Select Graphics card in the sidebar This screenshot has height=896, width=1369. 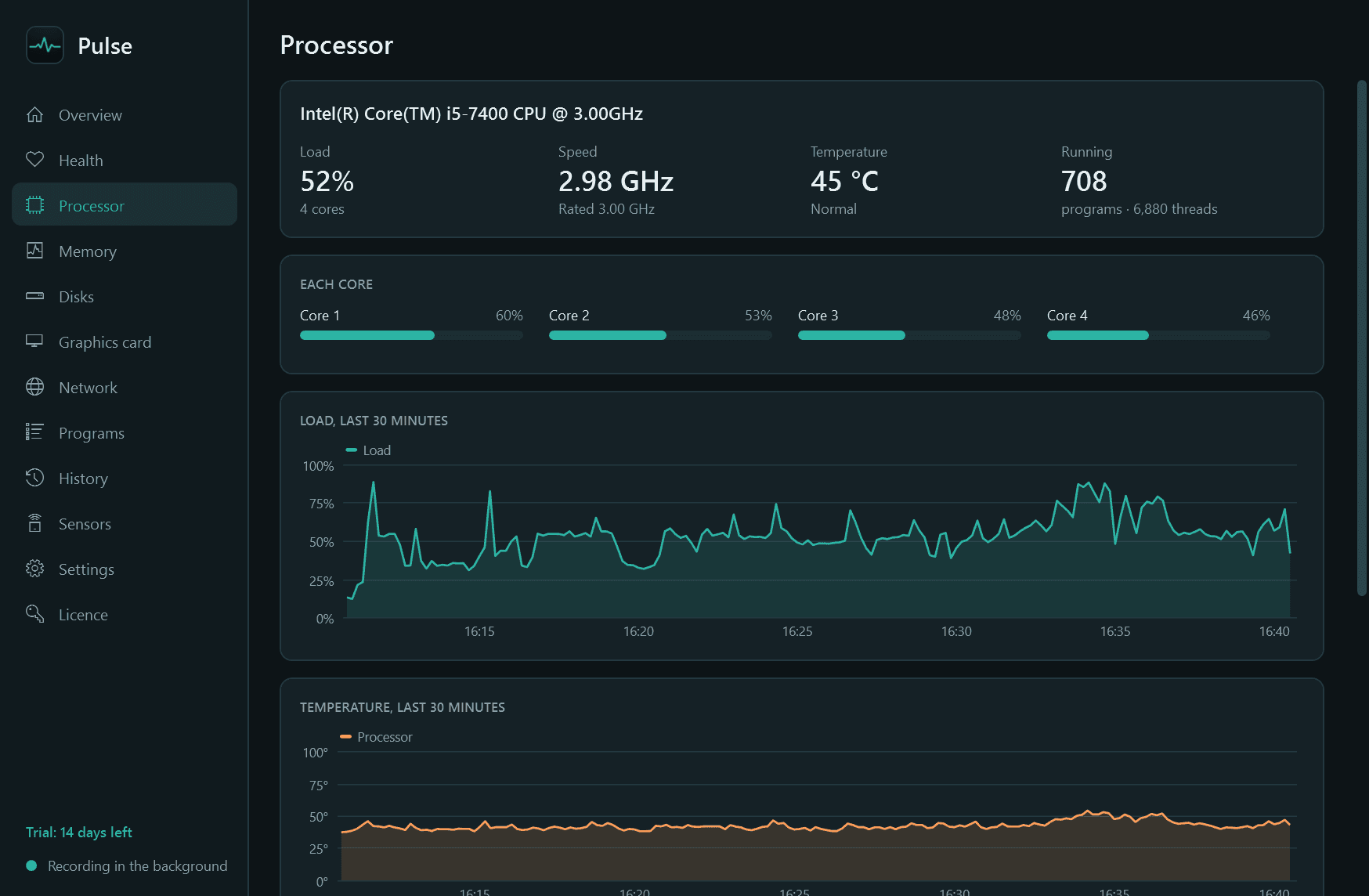(x=125, y=342)
